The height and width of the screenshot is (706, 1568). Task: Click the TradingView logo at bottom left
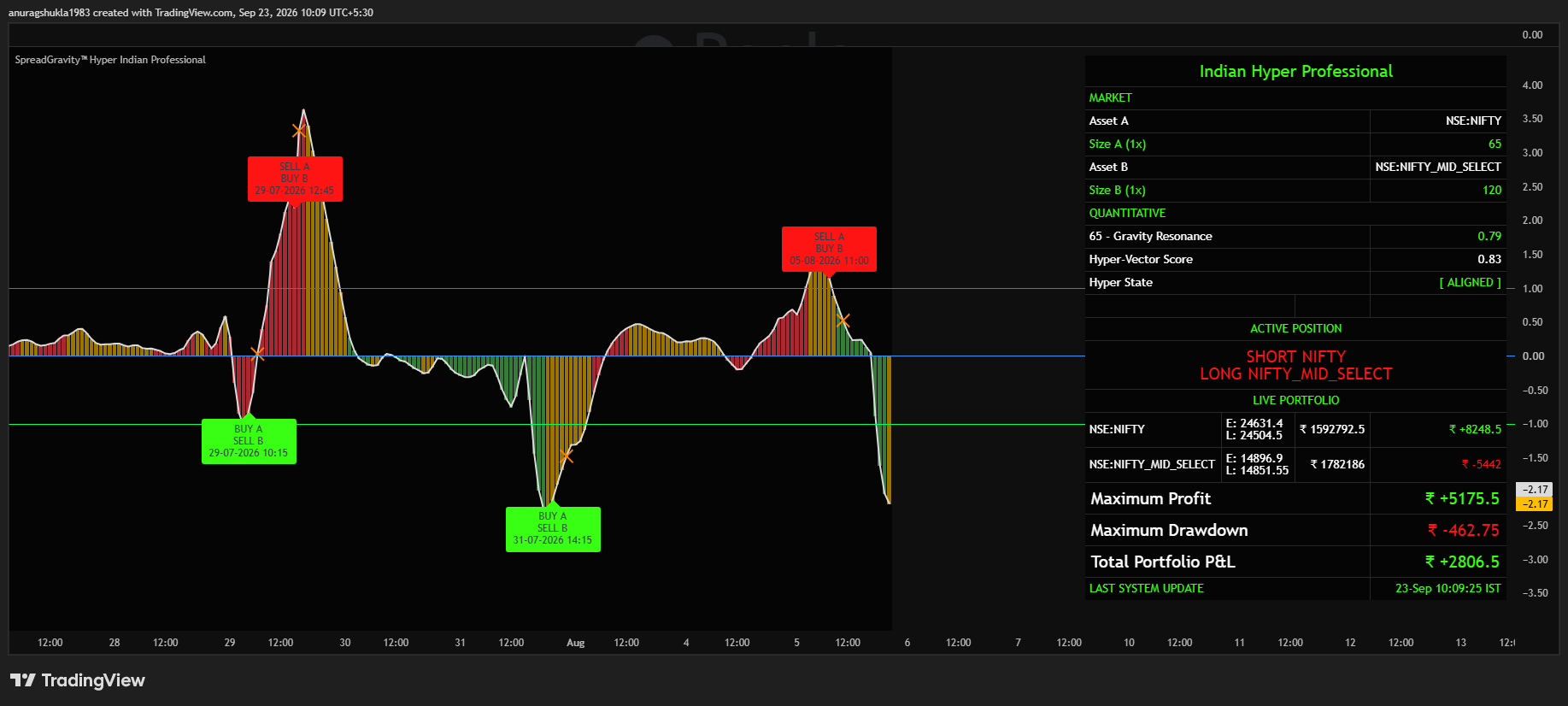pos(78,680)
